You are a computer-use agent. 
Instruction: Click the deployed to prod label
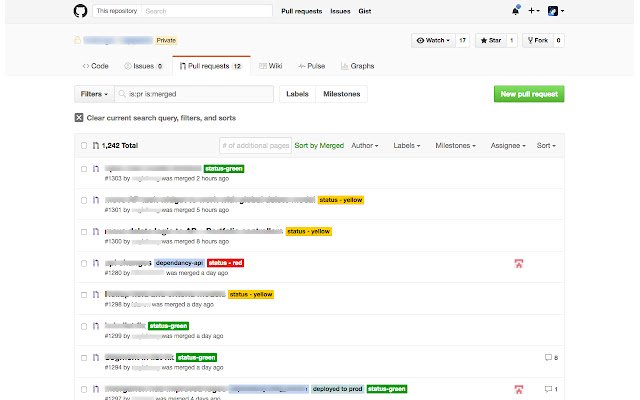338,389
